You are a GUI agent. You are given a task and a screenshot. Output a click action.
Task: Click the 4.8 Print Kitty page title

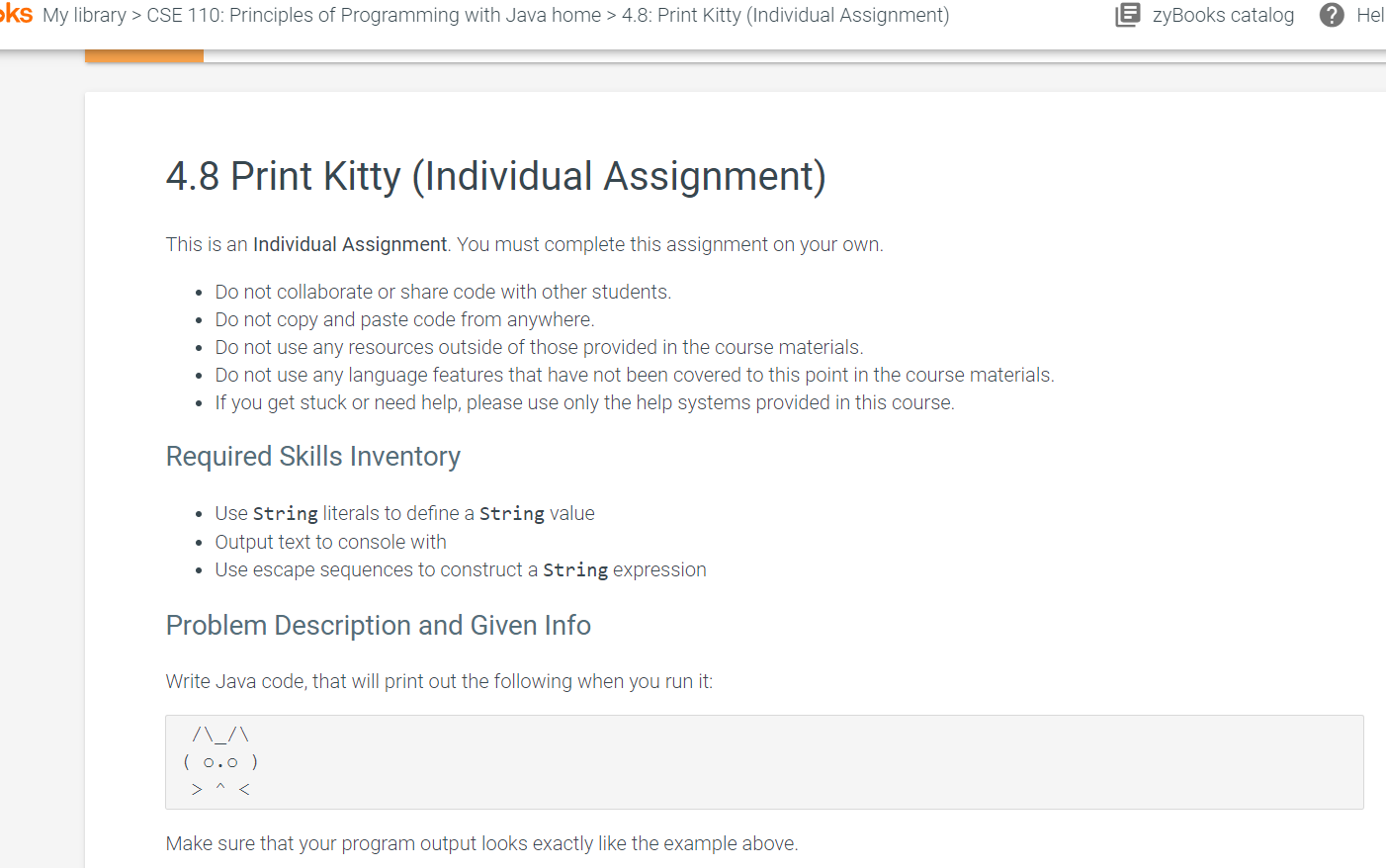coord(495,177)
